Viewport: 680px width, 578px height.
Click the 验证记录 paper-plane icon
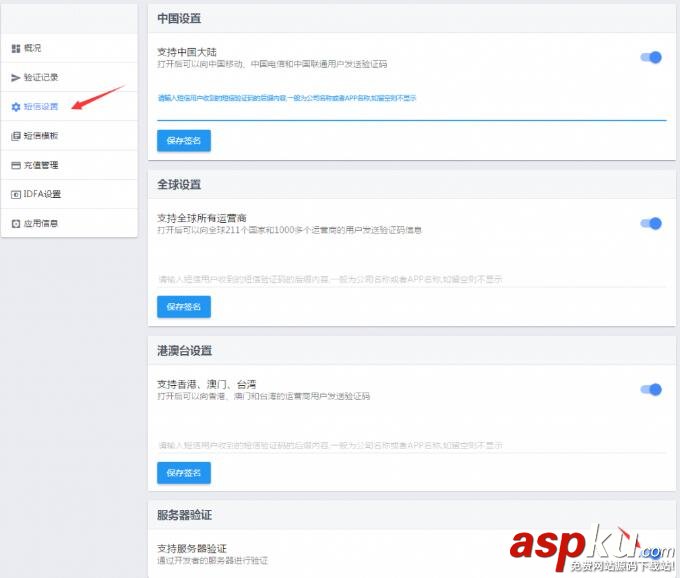tap(16, 78)
